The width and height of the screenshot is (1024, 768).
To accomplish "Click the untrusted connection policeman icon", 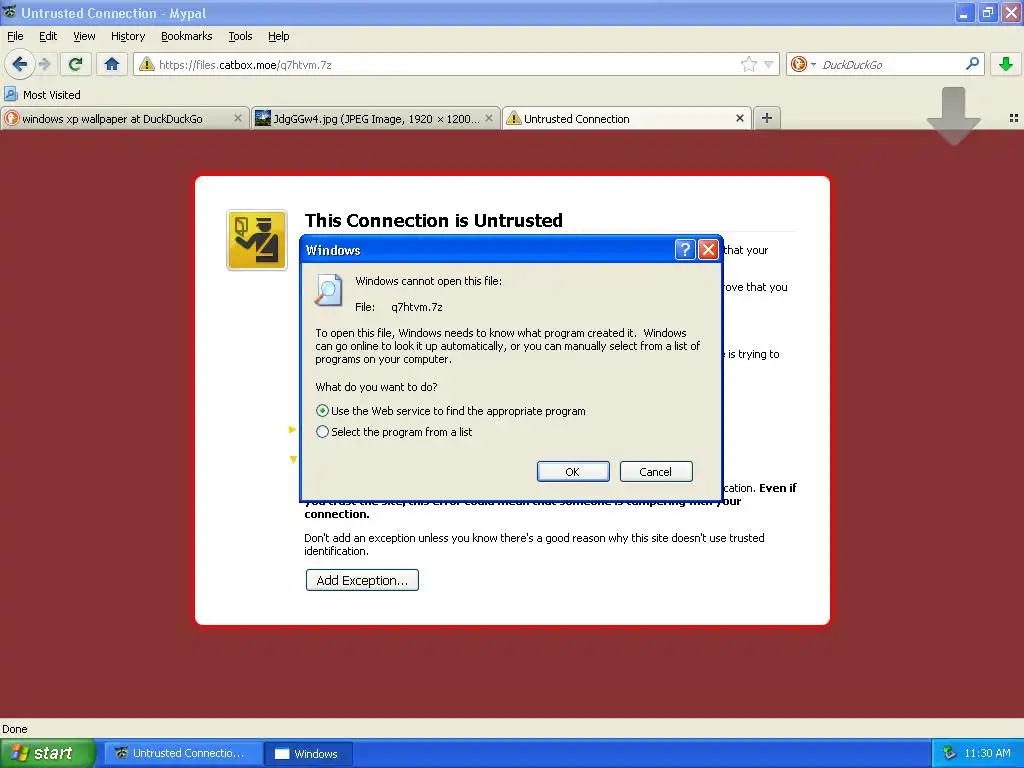I will (257, 240).
